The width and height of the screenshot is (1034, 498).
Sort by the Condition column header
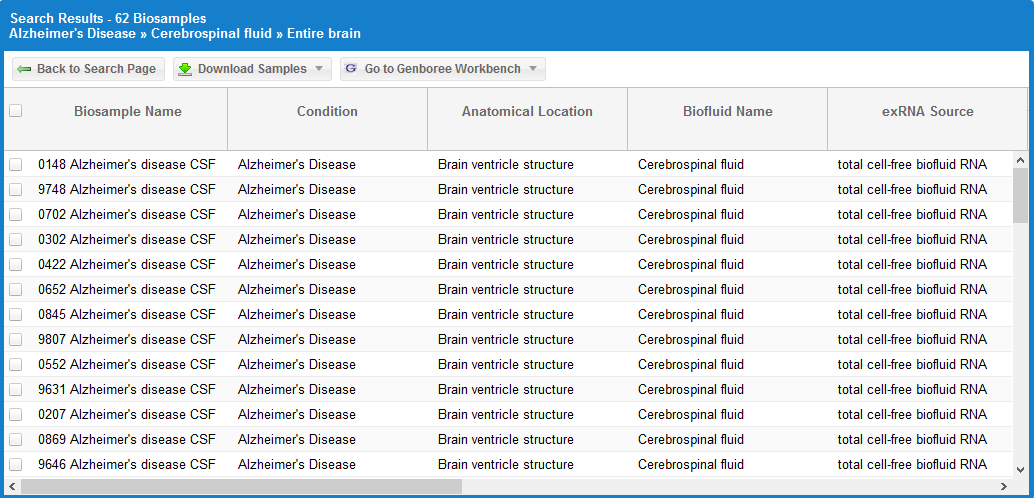tap(327, 112)
